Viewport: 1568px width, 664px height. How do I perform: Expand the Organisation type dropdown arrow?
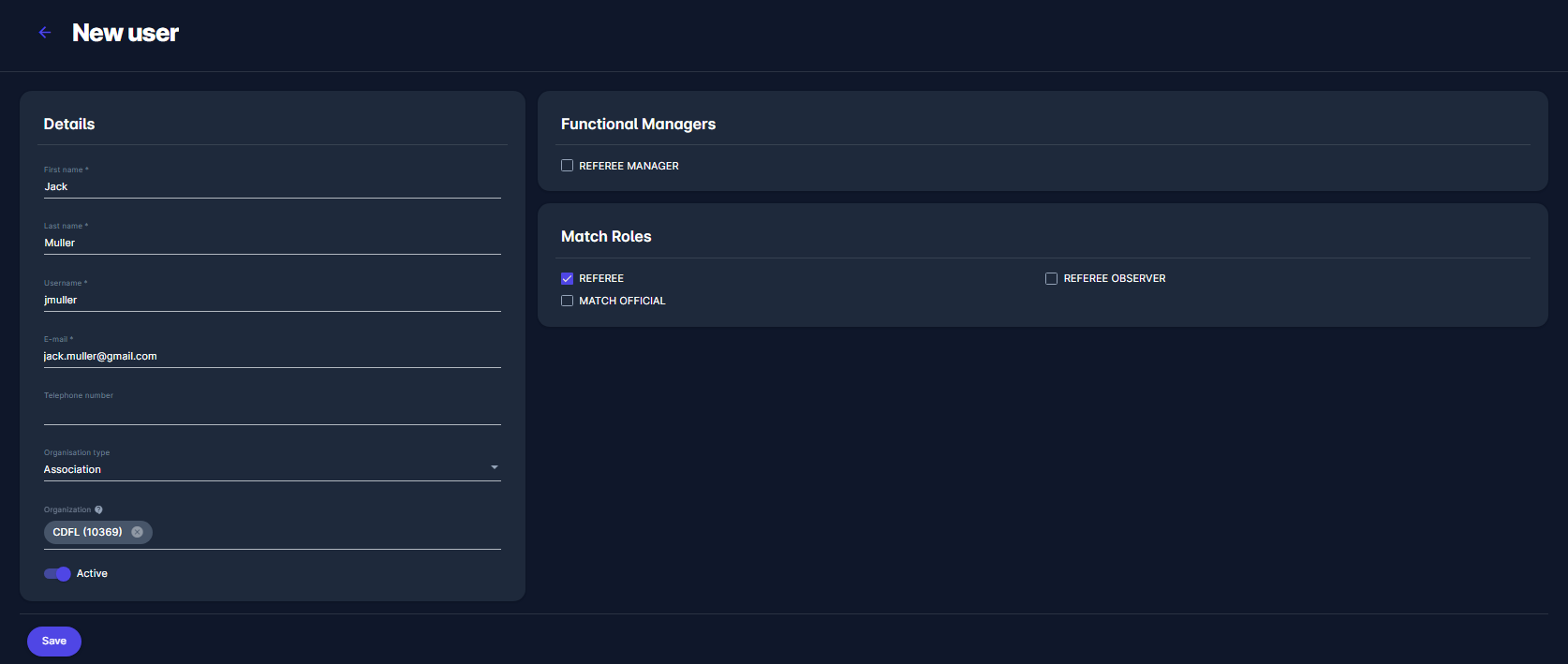494,467
